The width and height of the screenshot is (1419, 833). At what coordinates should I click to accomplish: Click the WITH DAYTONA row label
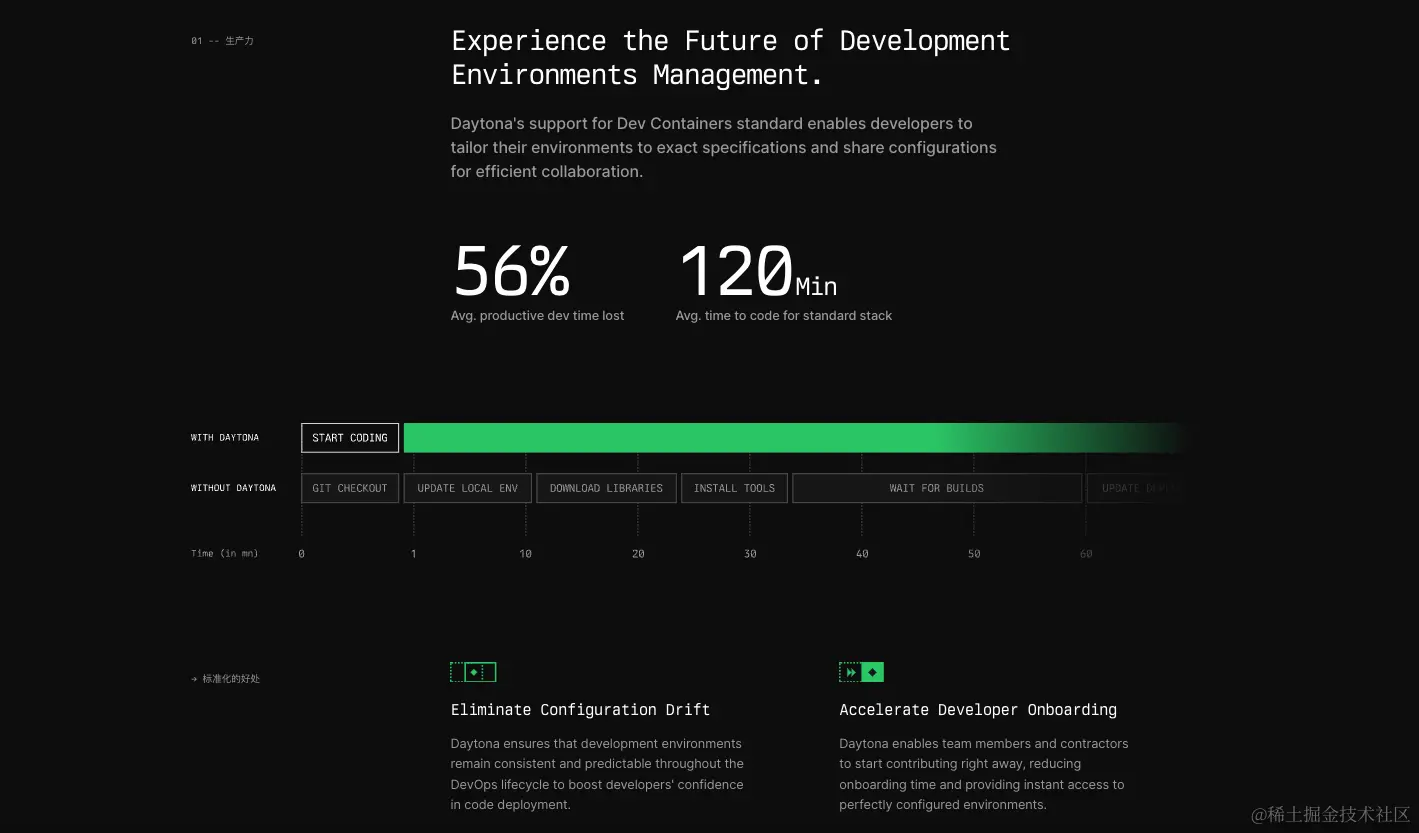pos(225,438)
